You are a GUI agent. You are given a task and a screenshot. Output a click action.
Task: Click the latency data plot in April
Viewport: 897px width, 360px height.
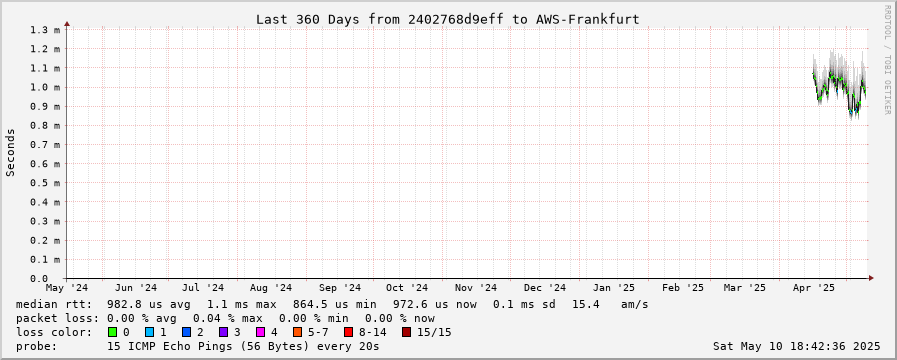pyautogui.click(x=839, y=85)
